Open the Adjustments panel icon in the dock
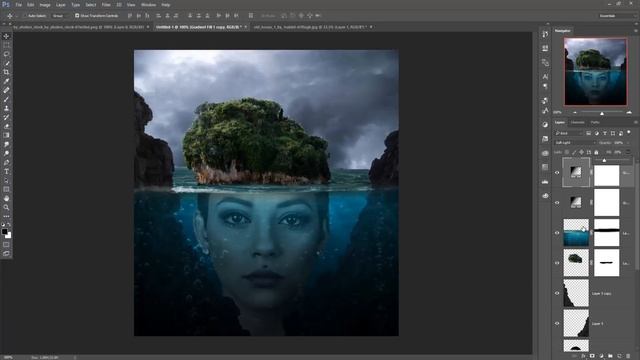The image size is (640, 360). 545,124
